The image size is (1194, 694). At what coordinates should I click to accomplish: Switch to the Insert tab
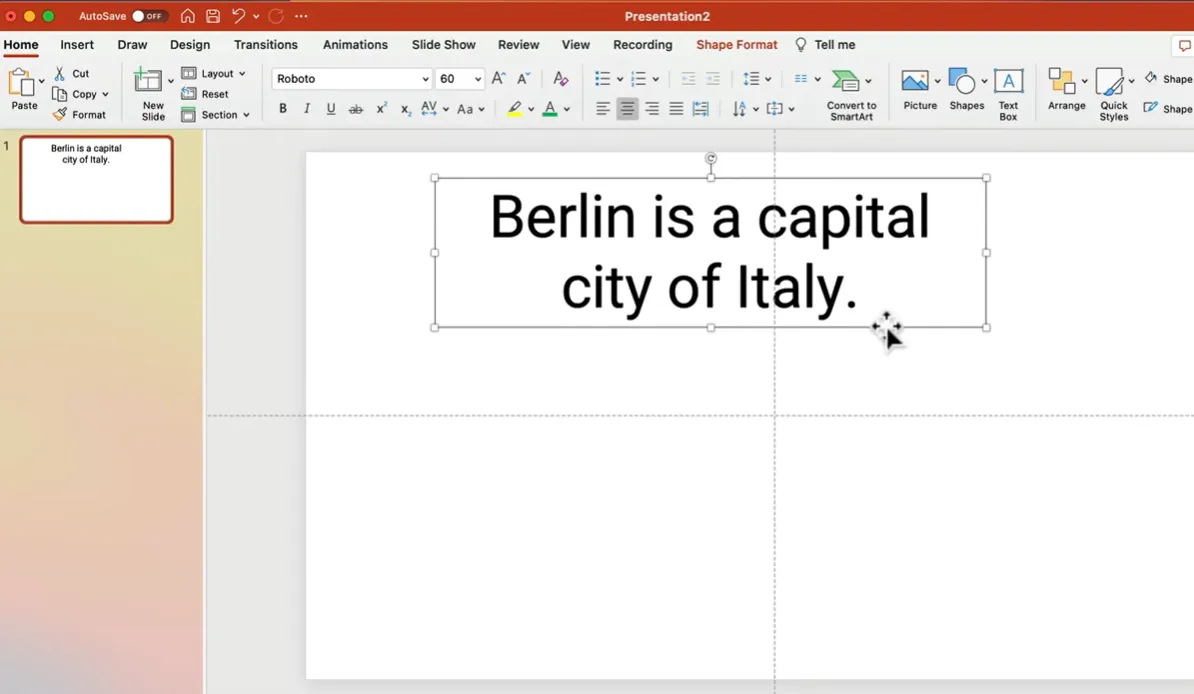click(77, 45)
